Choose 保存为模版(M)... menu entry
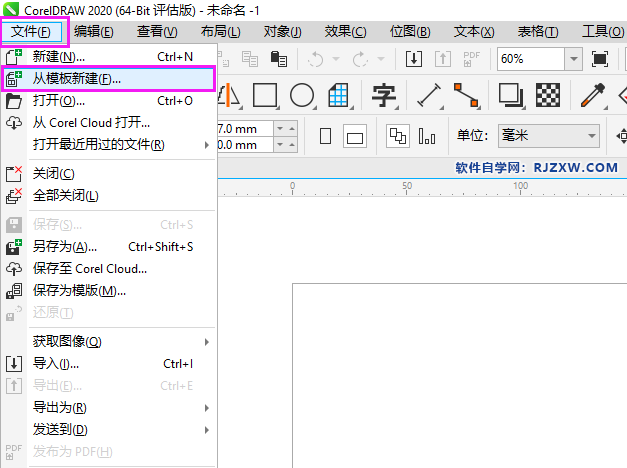The width and height of the screenshot is (627, 468). click(x=109, y=291)
